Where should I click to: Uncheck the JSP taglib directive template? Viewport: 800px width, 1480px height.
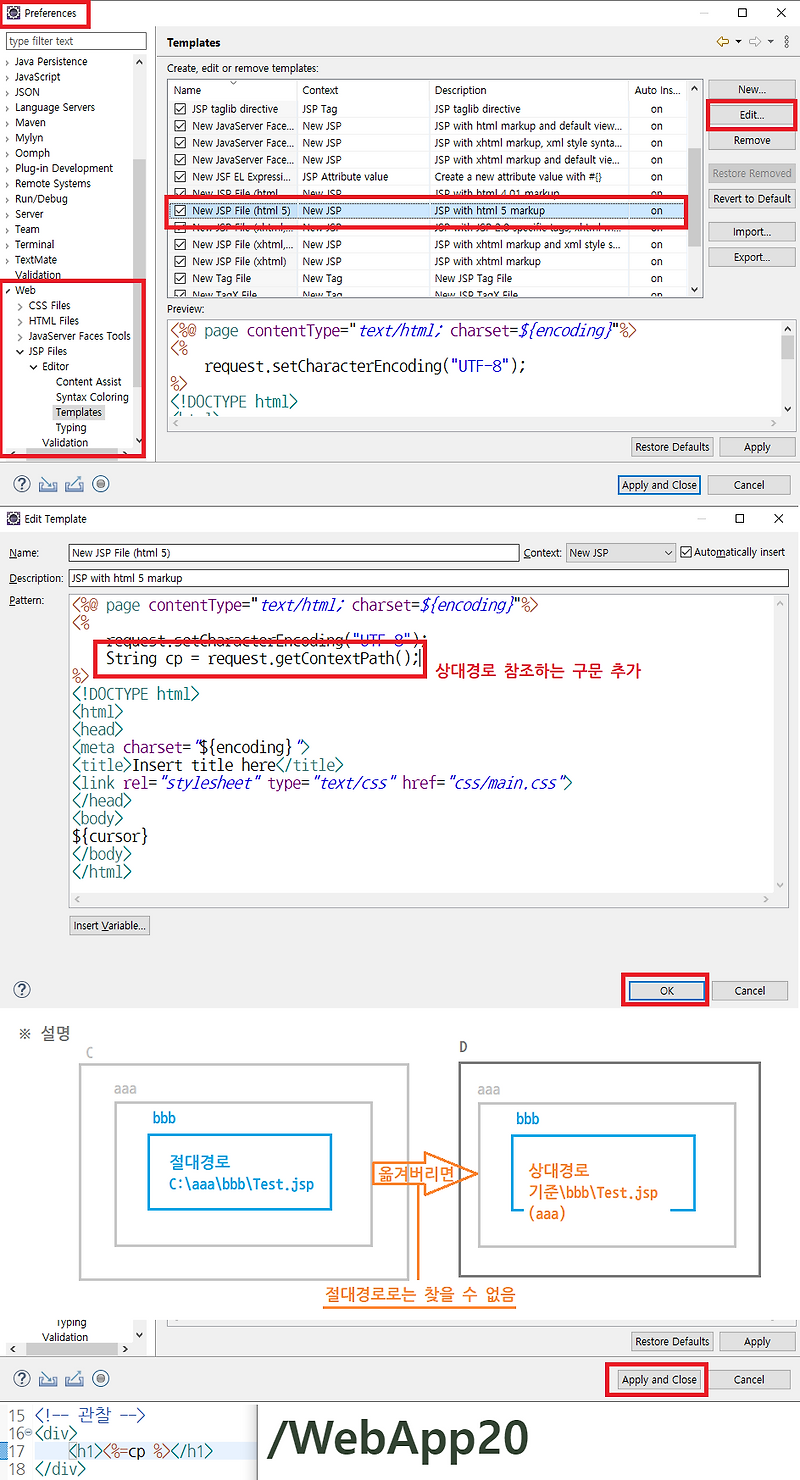(x=180, y=108)
